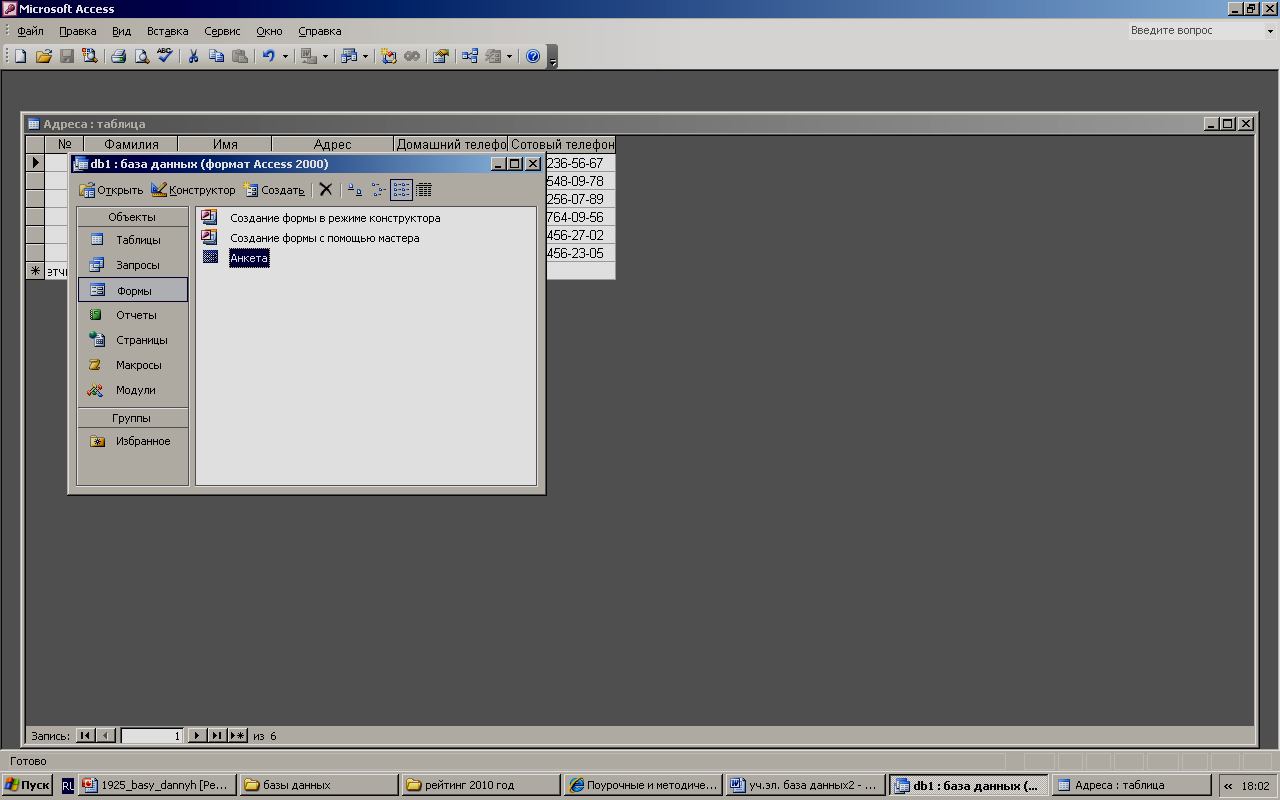Select Формы in the Objects pane
1280x800 pixels.
(132, 290)
